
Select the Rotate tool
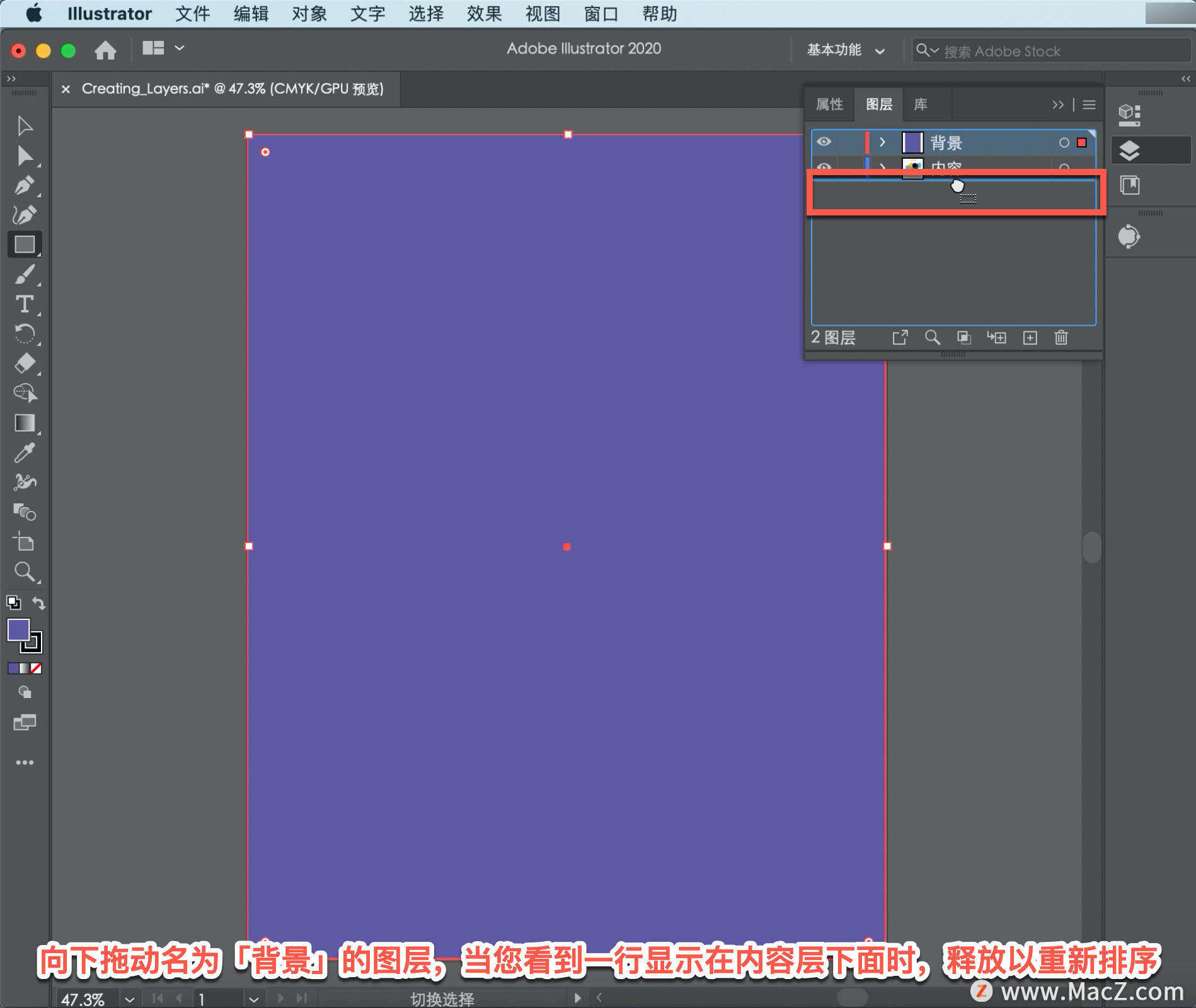point(25,334)
